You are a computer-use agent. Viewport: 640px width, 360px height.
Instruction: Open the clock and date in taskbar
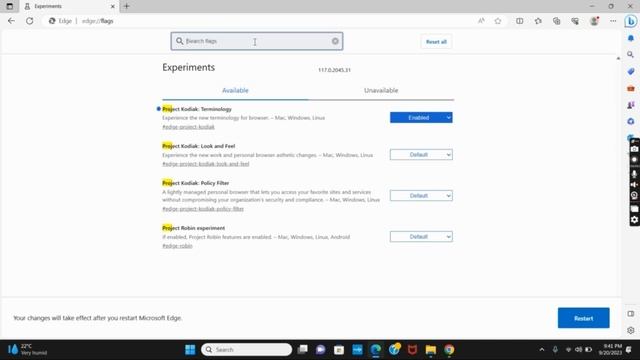pyautogui.click(x=610, y=349)
